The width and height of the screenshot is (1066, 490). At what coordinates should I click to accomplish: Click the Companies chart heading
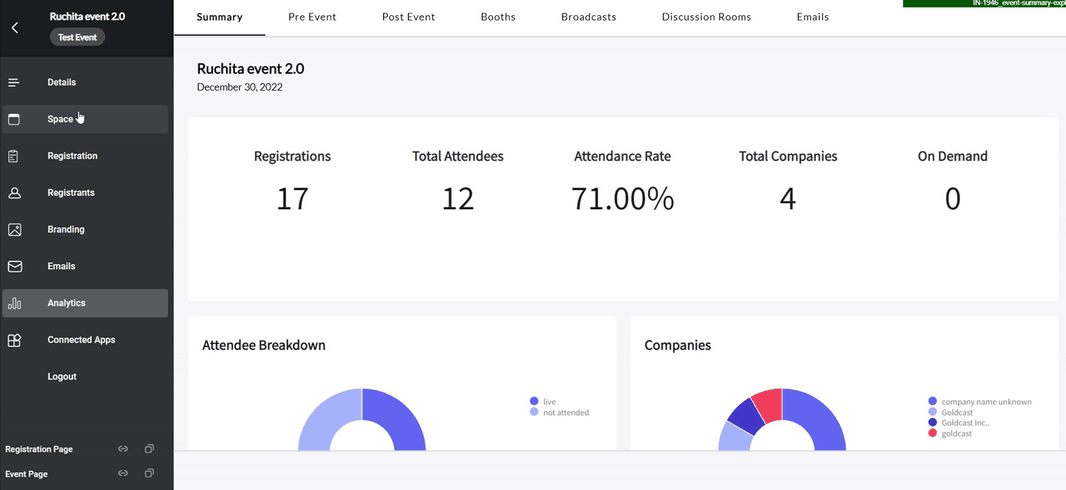678,345
